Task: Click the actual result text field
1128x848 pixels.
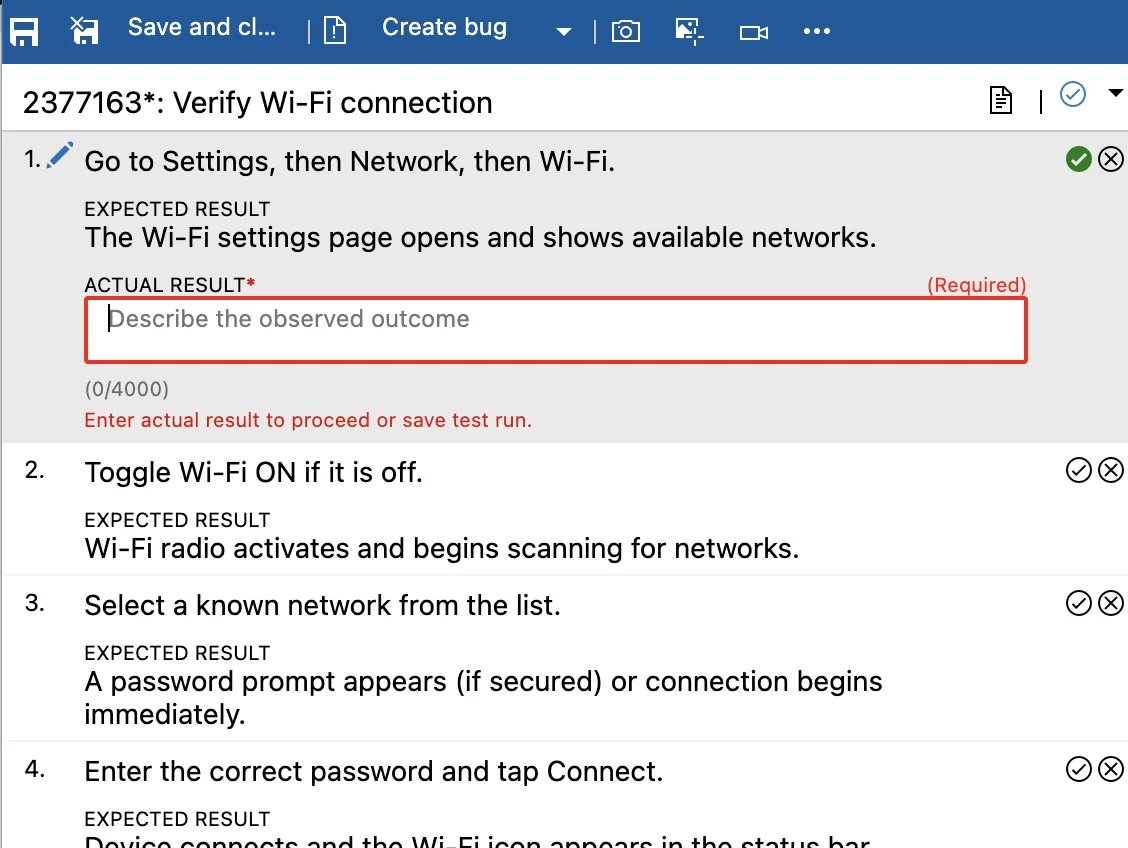Action: coord(556,330)
